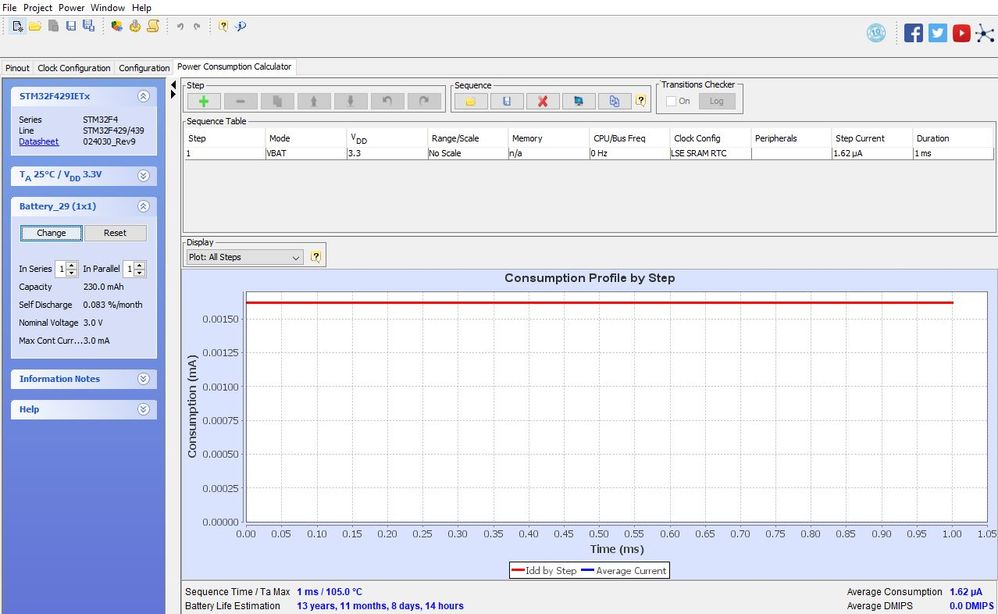Expand the Help panel in sidebar
Image resolution: width=998 pixels, height=614 pixels.
pyautogui.click(x=144, y=409)
